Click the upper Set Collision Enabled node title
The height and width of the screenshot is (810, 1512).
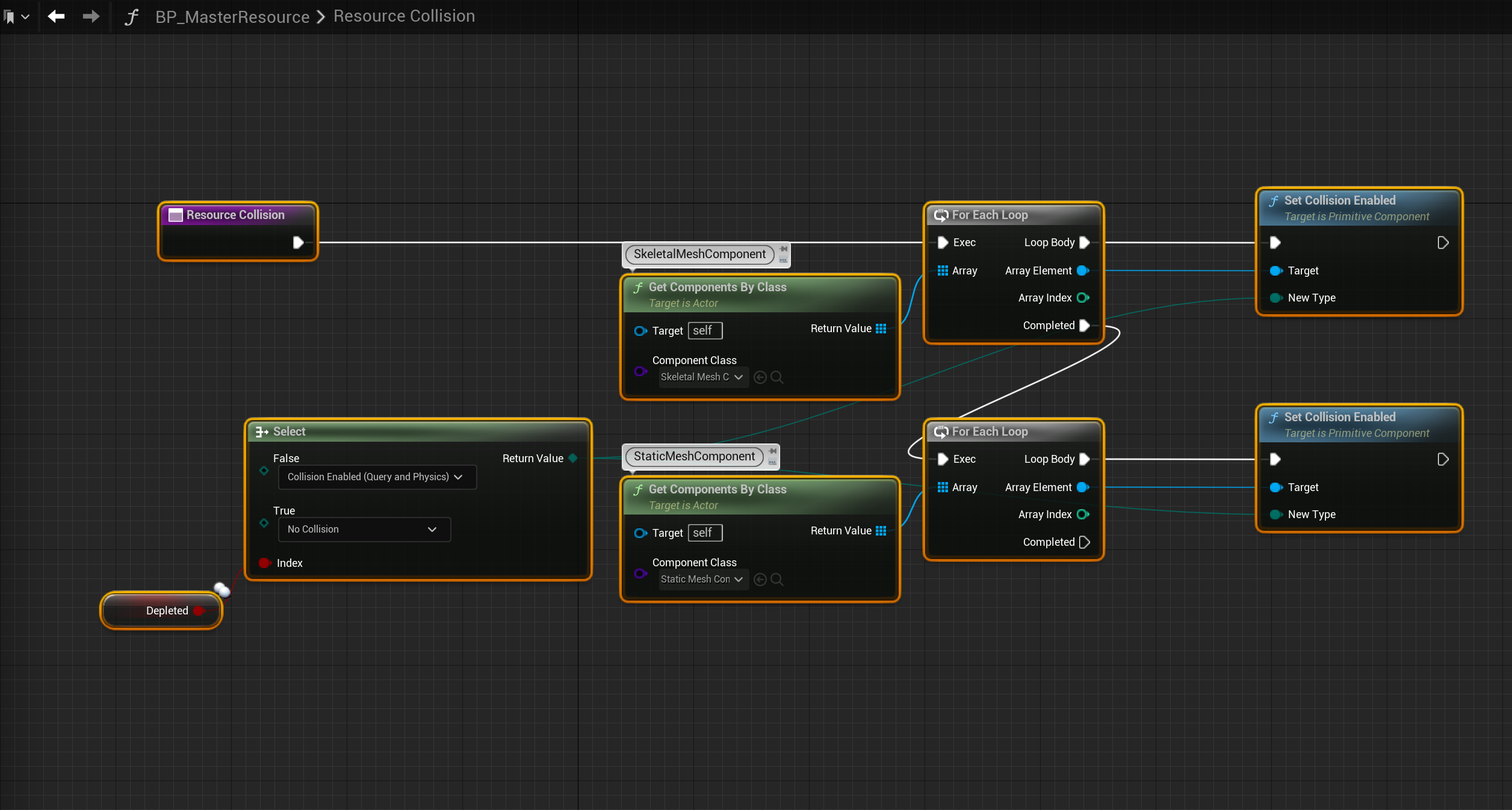pyautogui.click(x=1339, y=200)
